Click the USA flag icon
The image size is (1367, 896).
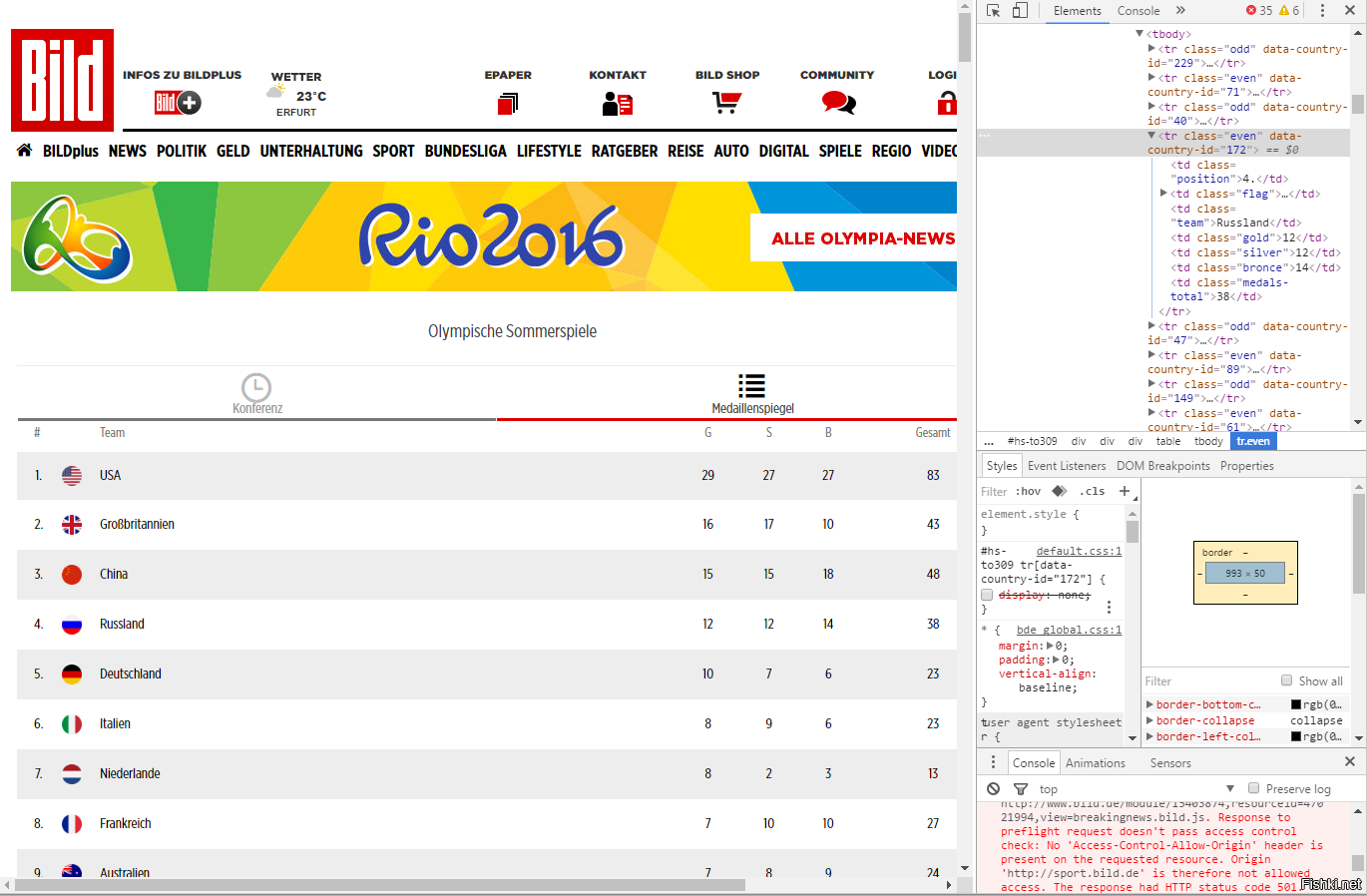72,476
